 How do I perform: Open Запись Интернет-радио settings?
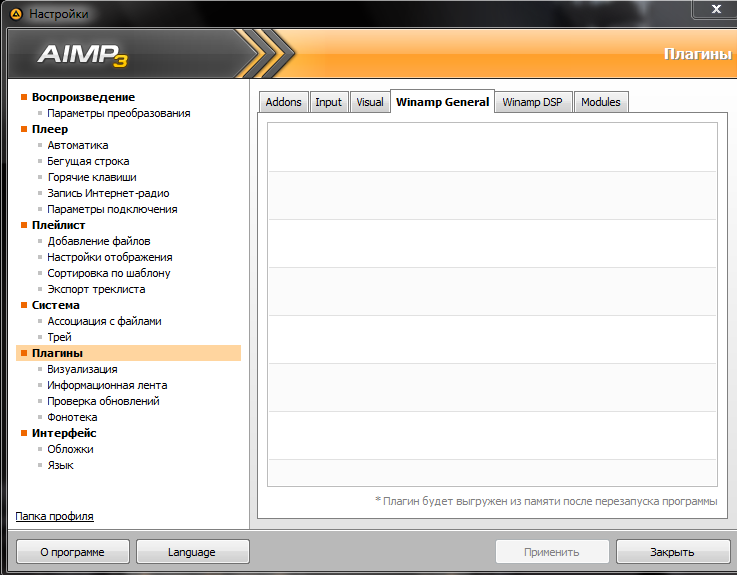(108, 193)
